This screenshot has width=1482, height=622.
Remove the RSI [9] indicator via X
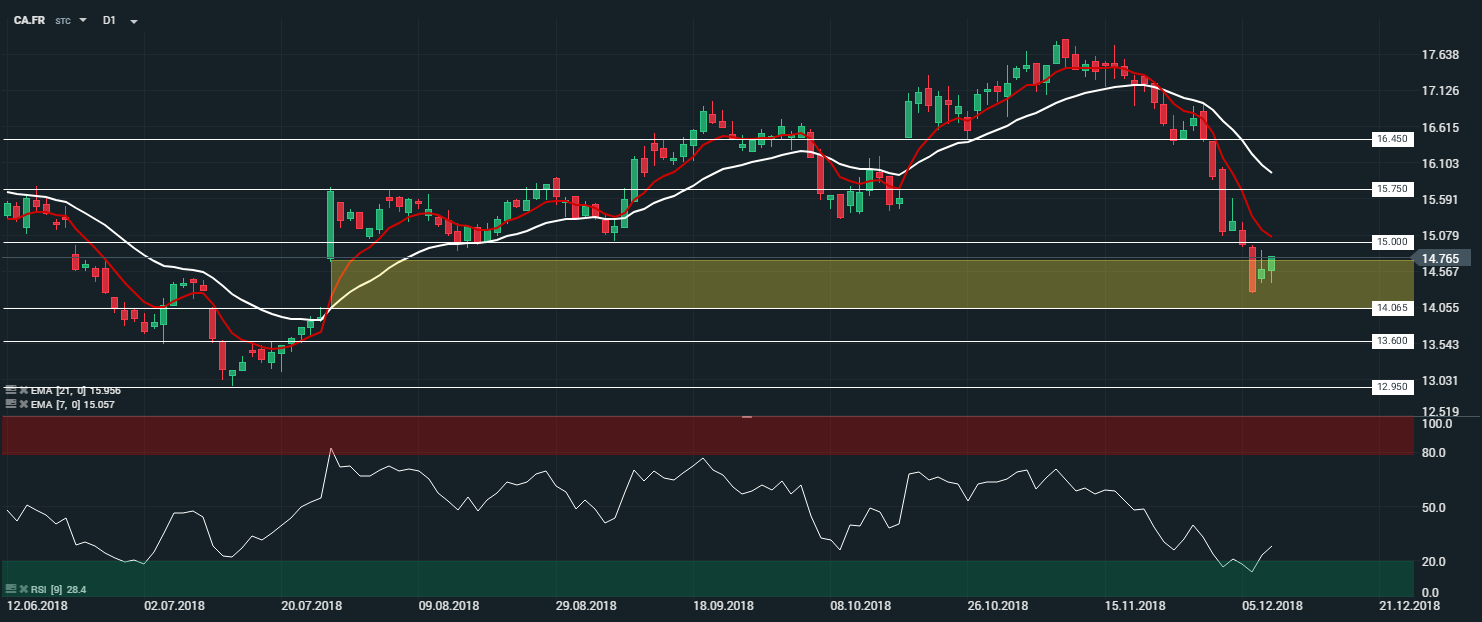click(22, 590)
